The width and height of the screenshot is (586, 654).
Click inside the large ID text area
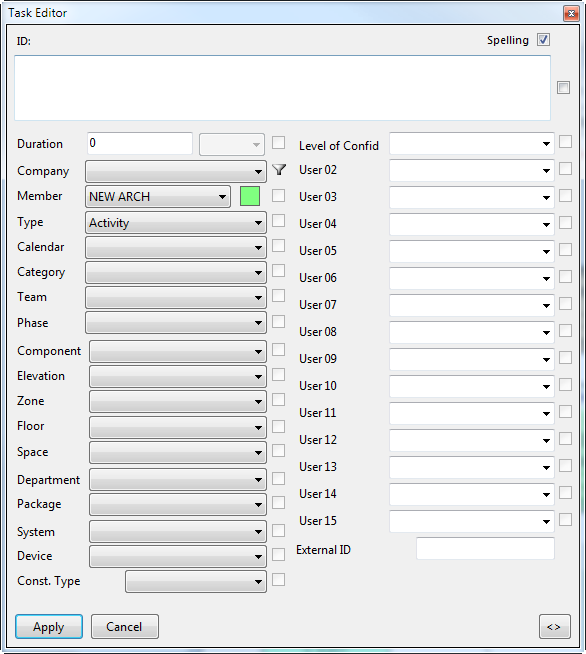pos(282,88)
